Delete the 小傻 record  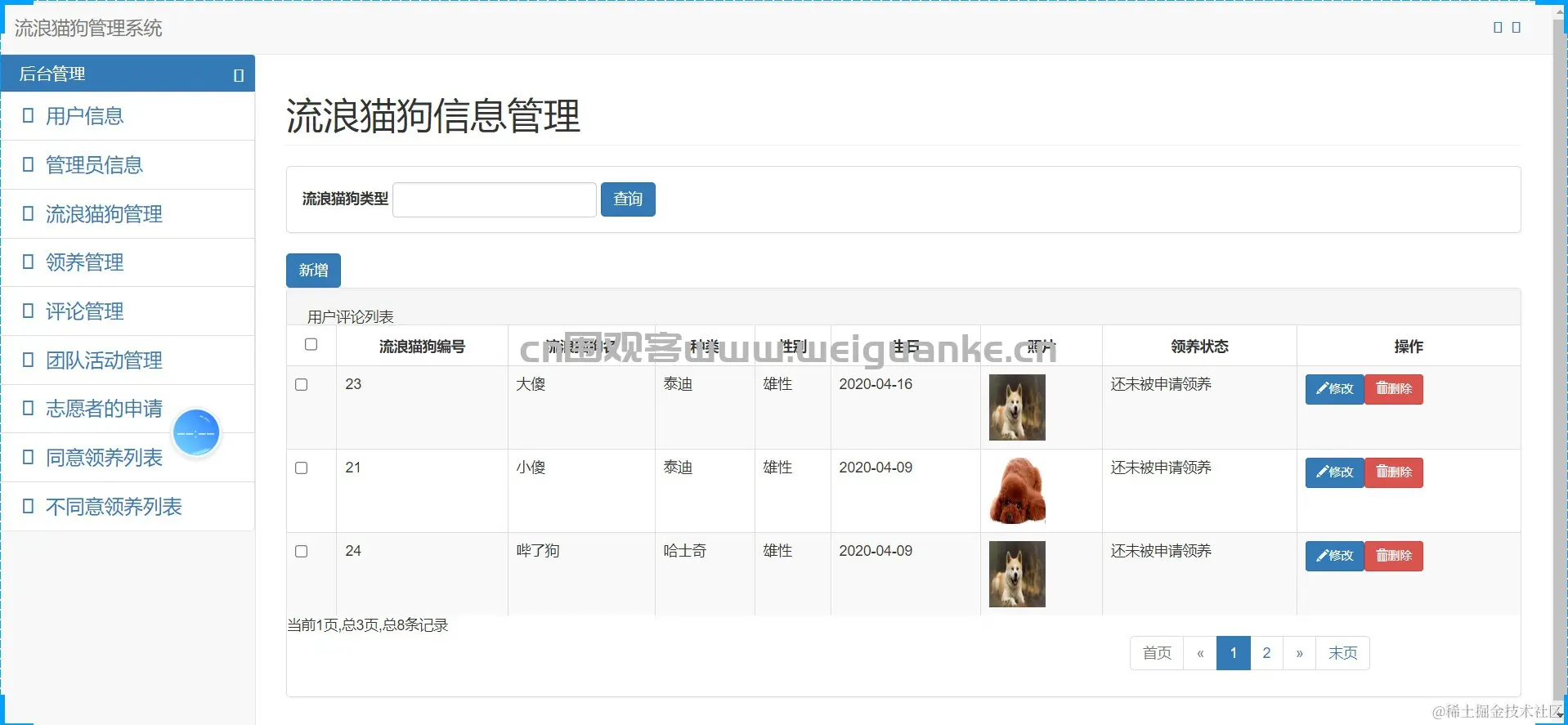pos(1394,472)
